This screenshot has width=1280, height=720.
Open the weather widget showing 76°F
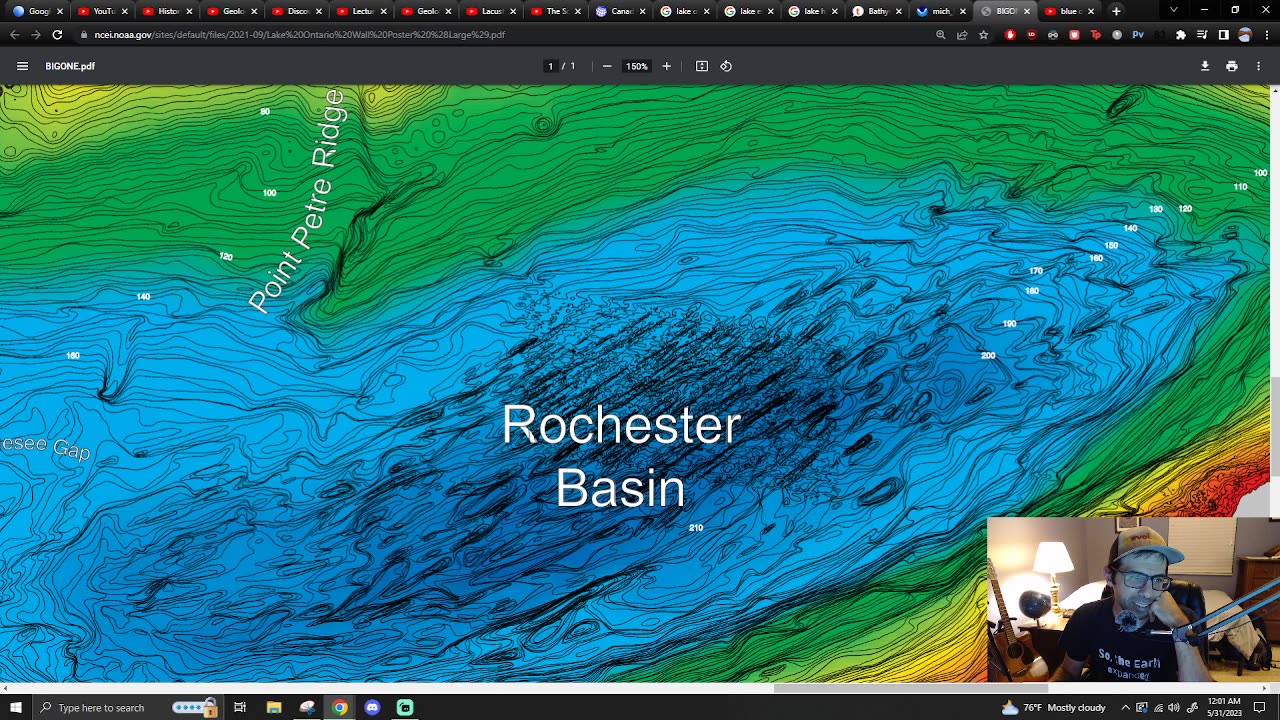click(1053, 708)
